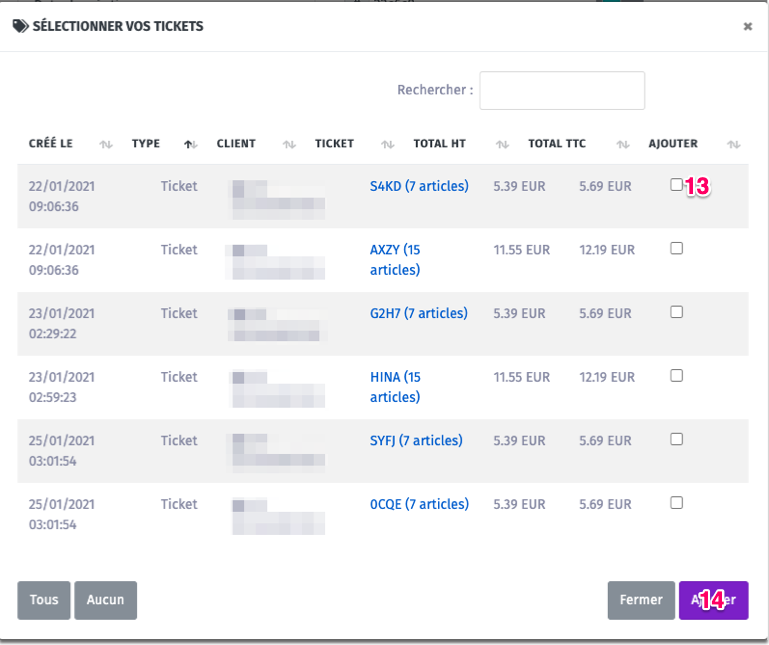Screen dimensions: 769x645
Task: Sort table by Total TTC column
Action: pos(557,144)
